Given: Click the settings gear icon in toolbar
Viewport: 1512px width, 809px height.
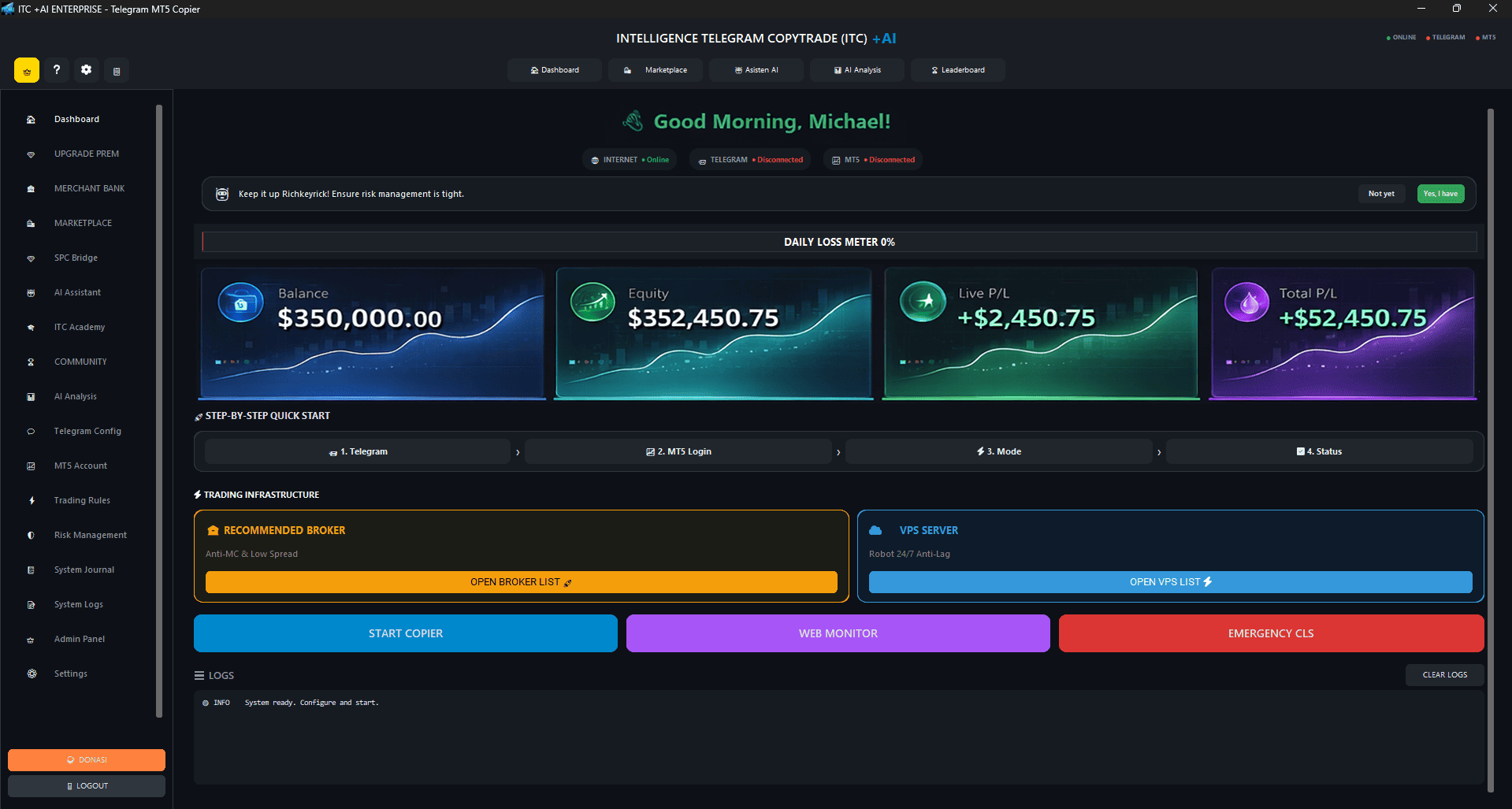Looking at the screenshot, I should pyautogui.click(x=86, y=70).
